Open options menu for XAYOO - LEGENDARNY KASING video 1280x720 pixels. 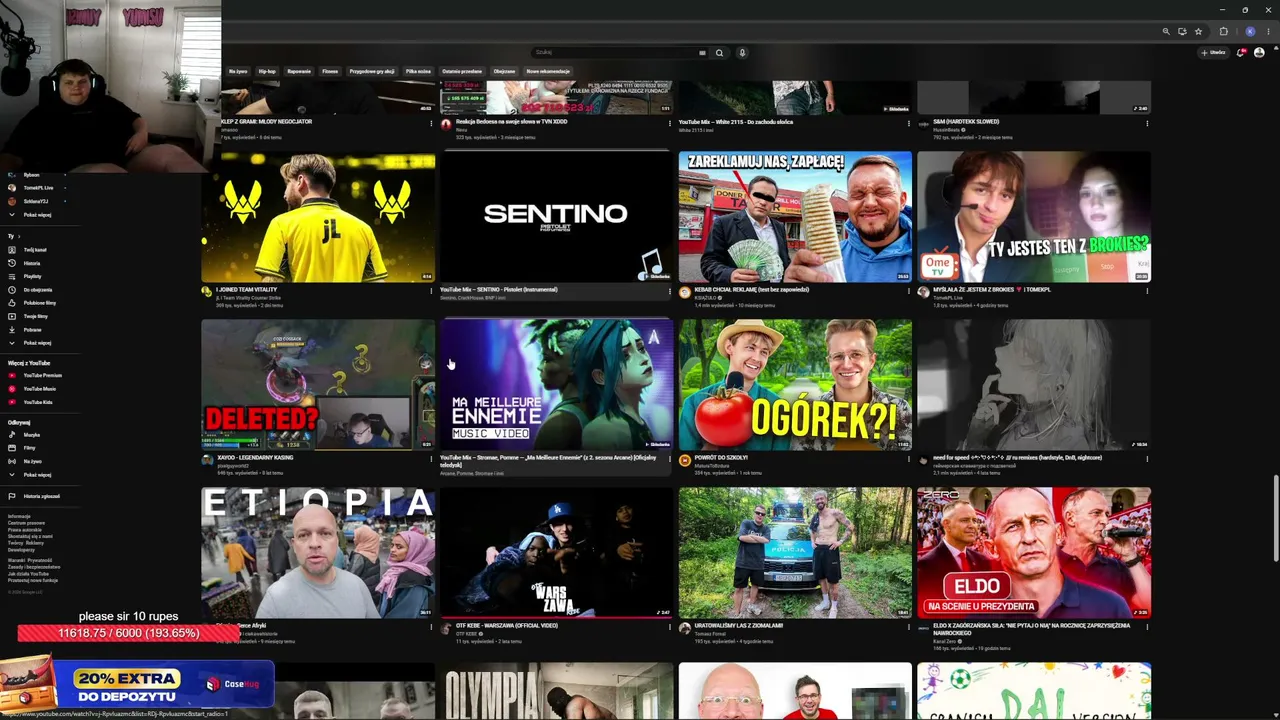[431, 459]
